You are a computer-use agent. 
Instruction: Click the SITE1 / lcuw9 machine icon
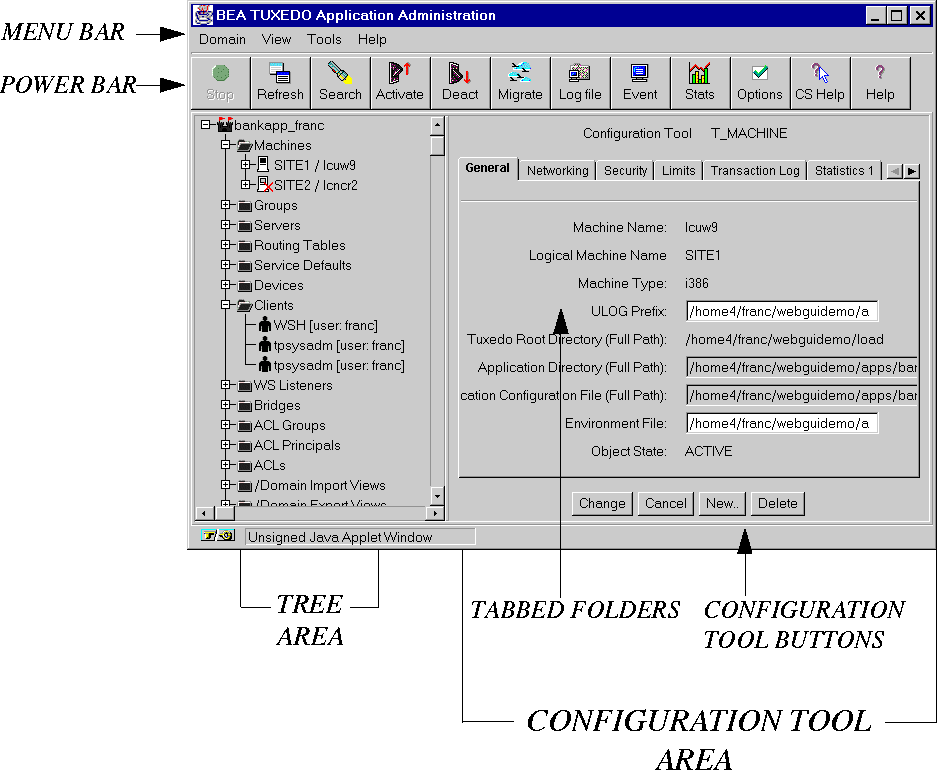pos(263,165)
